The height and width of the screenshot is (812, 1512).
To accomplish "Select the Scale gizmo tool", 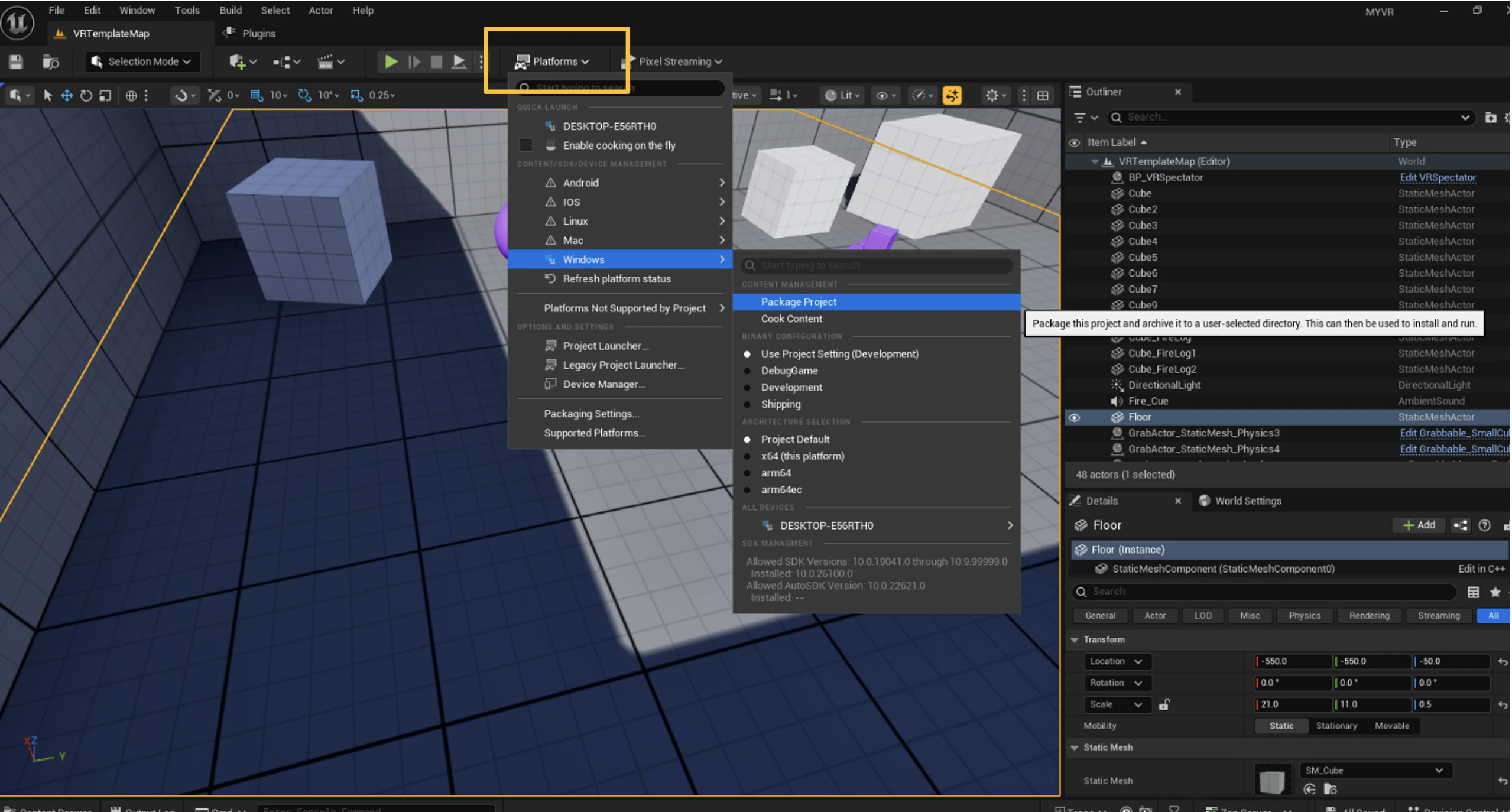I will coord(105,95).
